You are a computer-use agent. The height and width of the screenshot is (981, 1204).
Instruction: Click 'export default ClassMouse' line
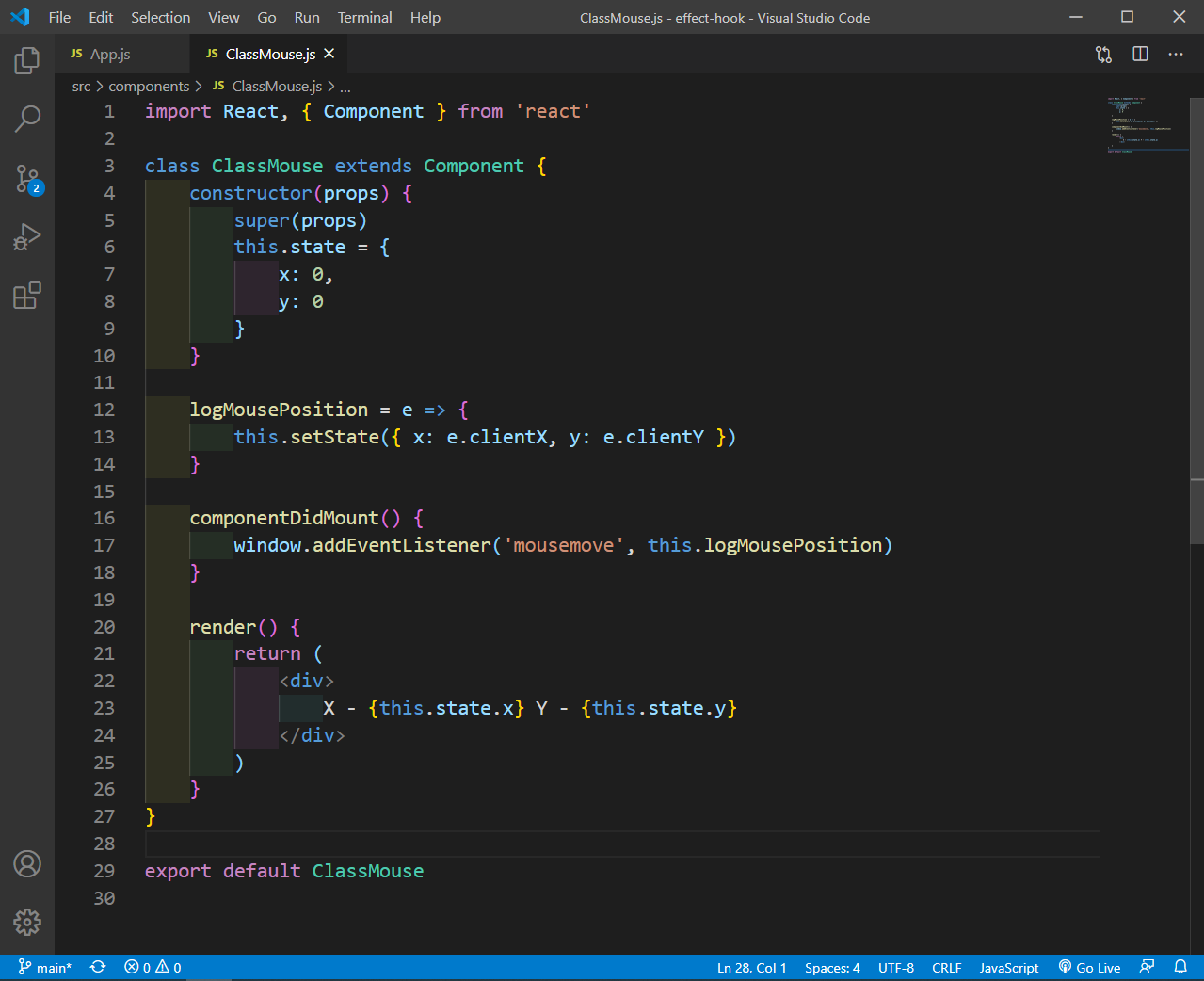[284, 871]
